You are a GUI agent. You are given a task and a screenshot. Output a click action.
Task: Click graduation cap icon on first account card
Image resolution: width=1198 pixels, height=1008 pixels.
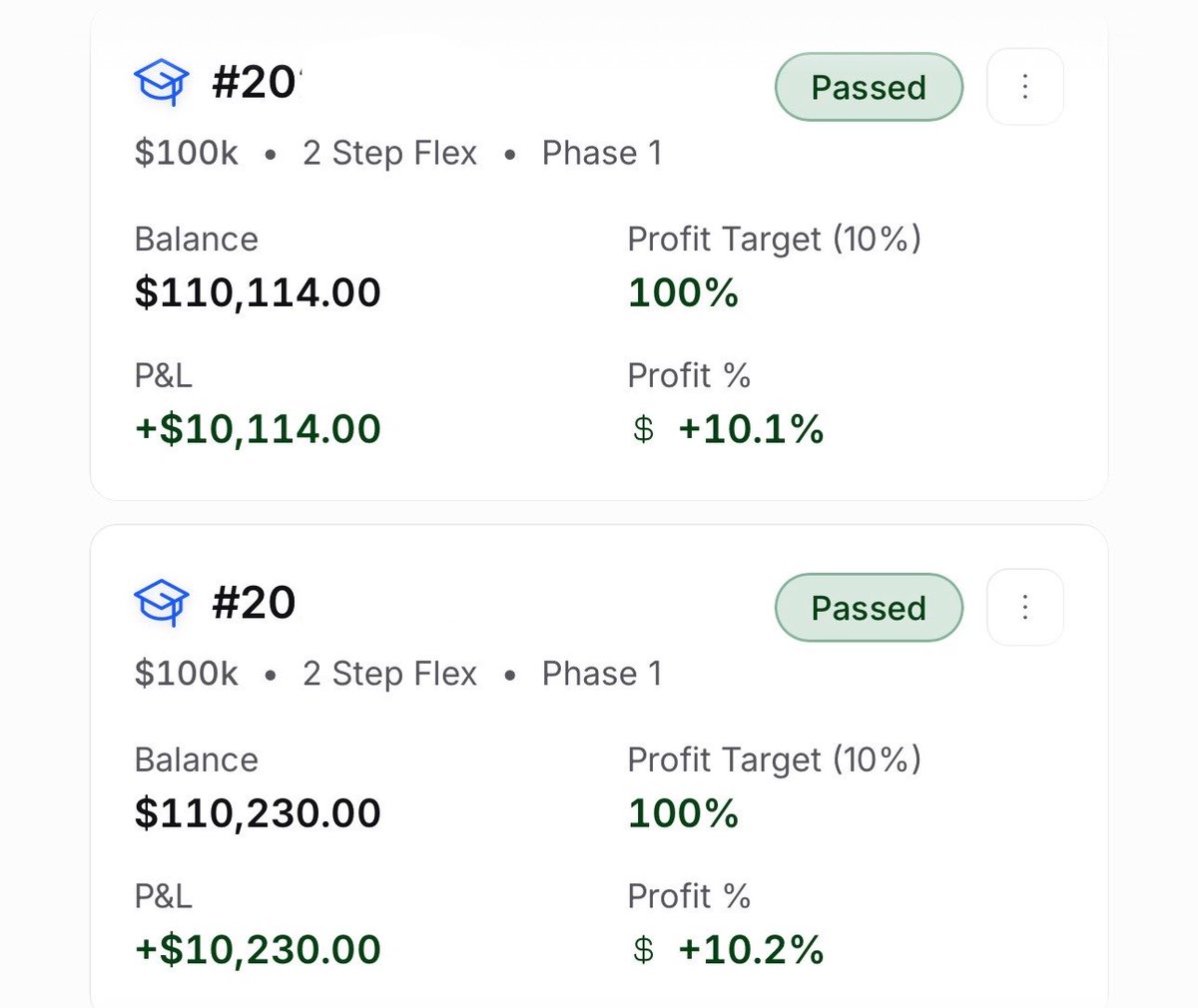point(161,82)
